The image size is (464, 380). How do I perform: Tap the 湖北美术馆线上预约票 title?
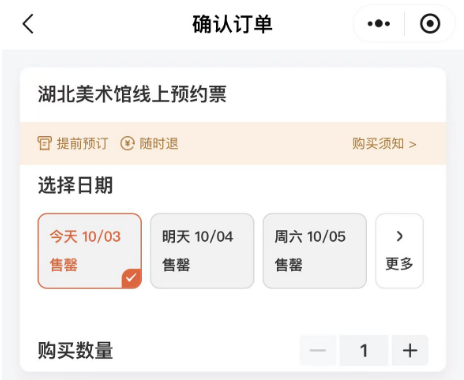tap(132, 94)
